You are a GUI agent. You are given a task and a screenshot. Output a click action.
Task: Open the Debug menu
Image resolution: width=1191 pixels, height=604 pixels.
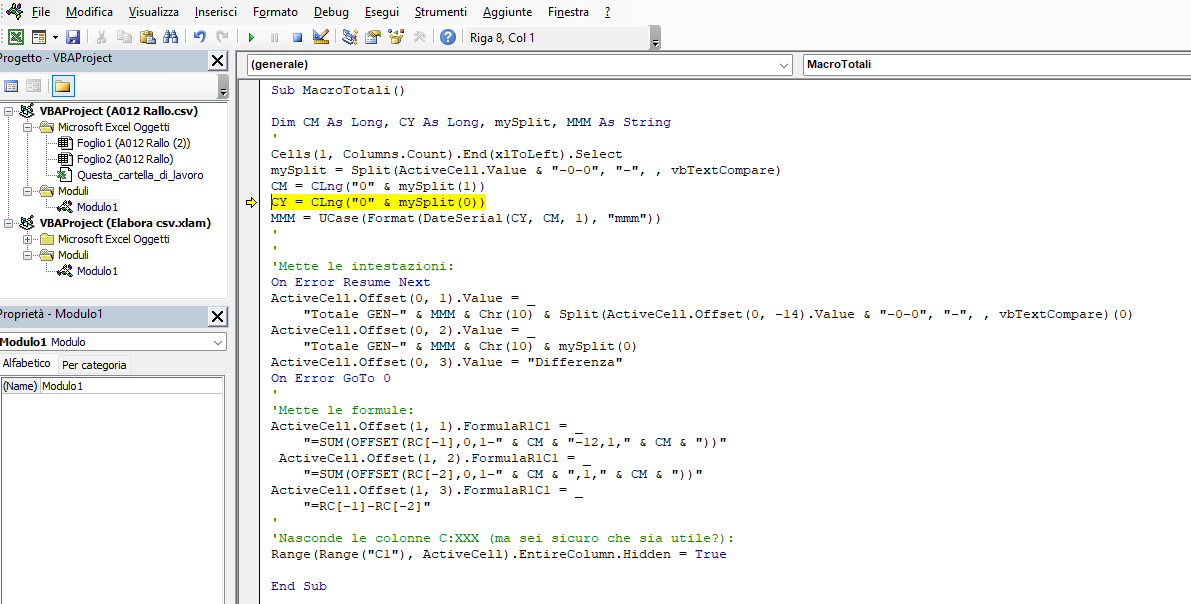click(331, 12)
